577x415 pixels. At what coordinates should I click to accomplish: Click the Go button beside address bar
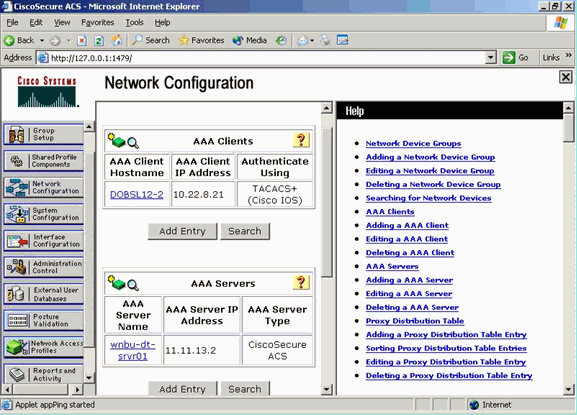(x=516, y=57)
